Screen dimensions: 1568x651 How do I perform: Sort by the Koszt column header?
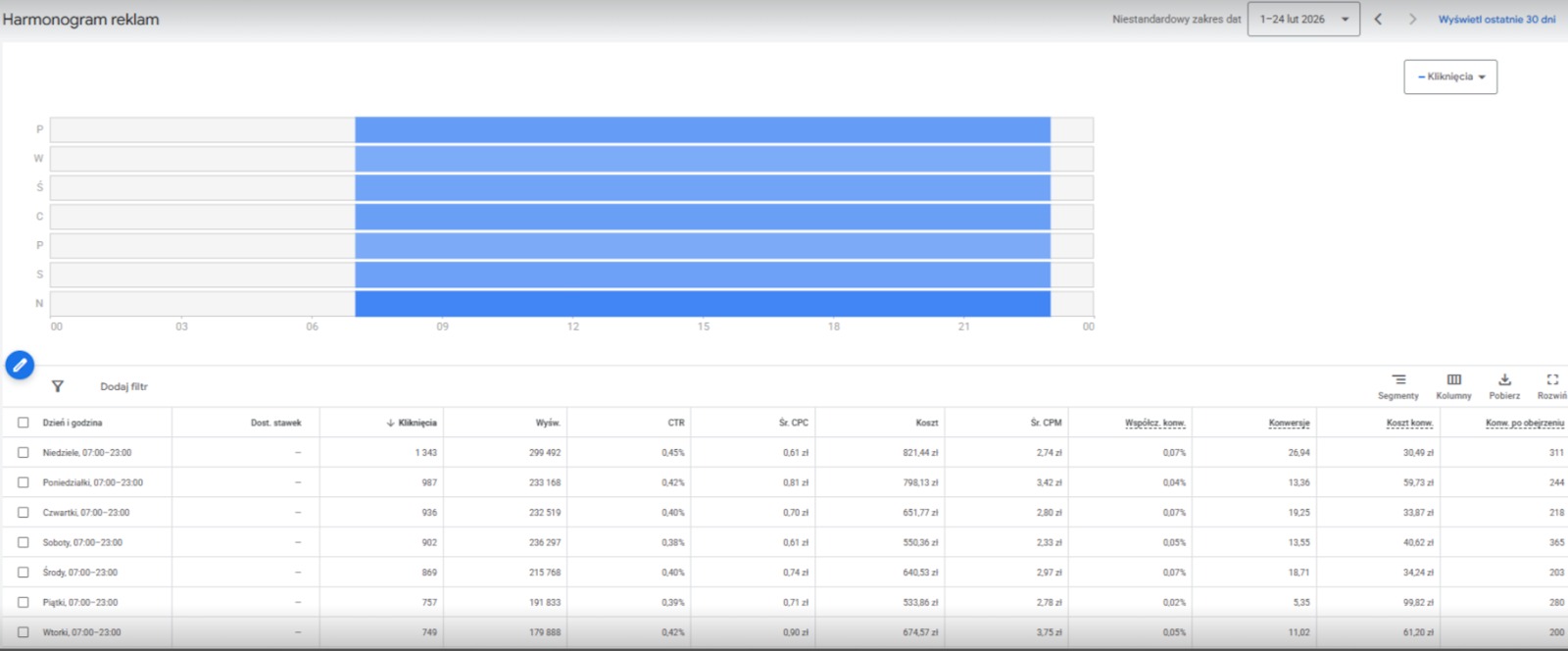coord(926,423)
